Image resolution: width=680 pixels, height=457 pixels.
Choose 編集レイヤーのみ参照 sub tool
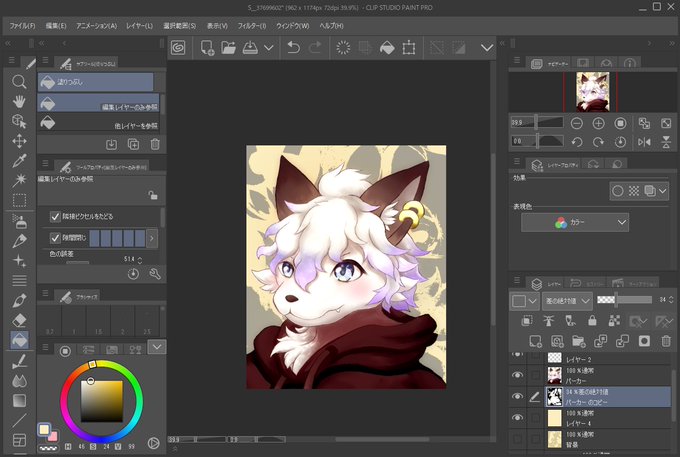click(99, 103)
